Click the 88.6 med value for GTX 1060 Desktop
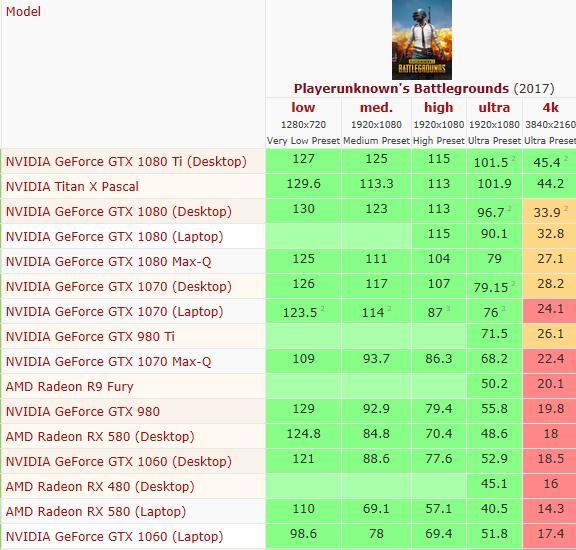The width and height of the screenshot is (576, 550). click(x=376, y=458)
